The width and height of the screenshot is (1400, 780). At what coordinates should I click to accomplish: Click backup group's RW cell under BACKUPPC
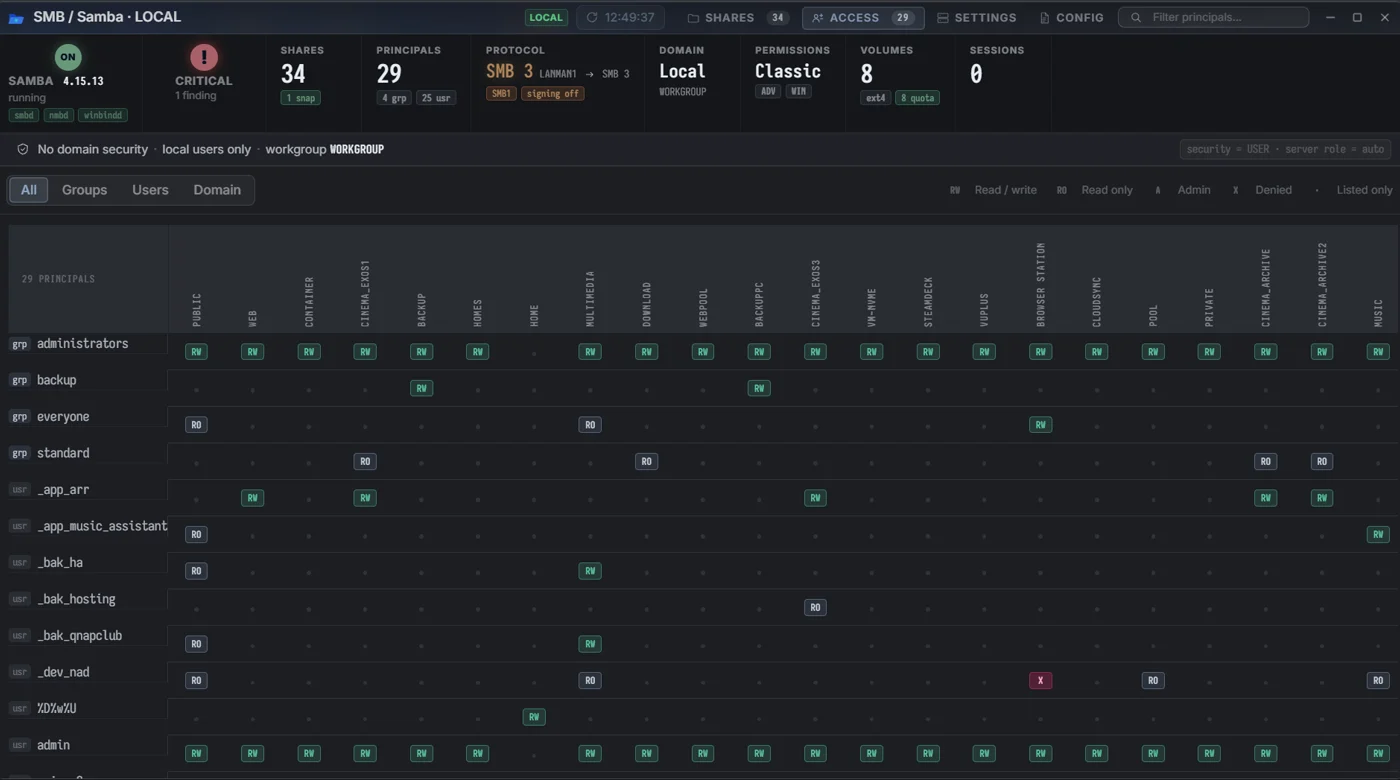coord(759,388)
